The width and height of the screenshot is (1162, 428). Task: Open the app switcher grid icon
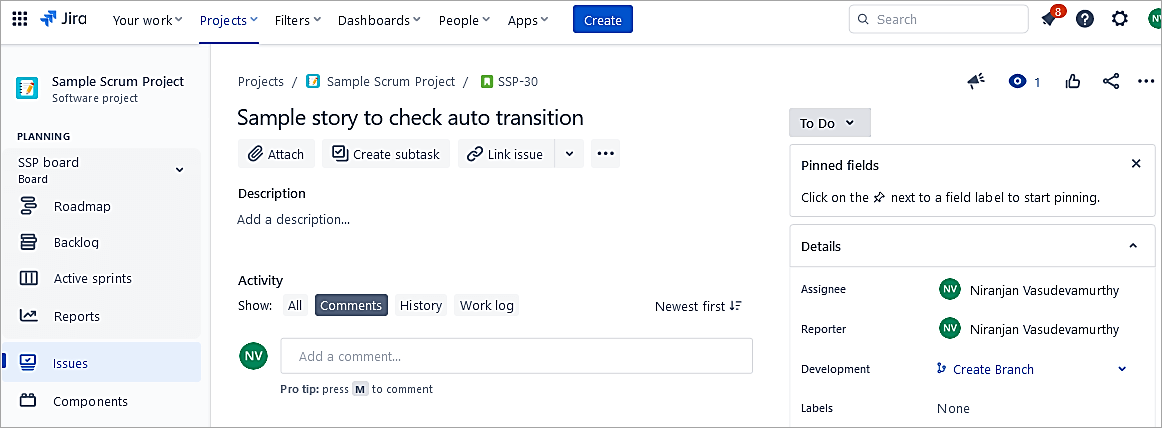click(x=19, y=19)
